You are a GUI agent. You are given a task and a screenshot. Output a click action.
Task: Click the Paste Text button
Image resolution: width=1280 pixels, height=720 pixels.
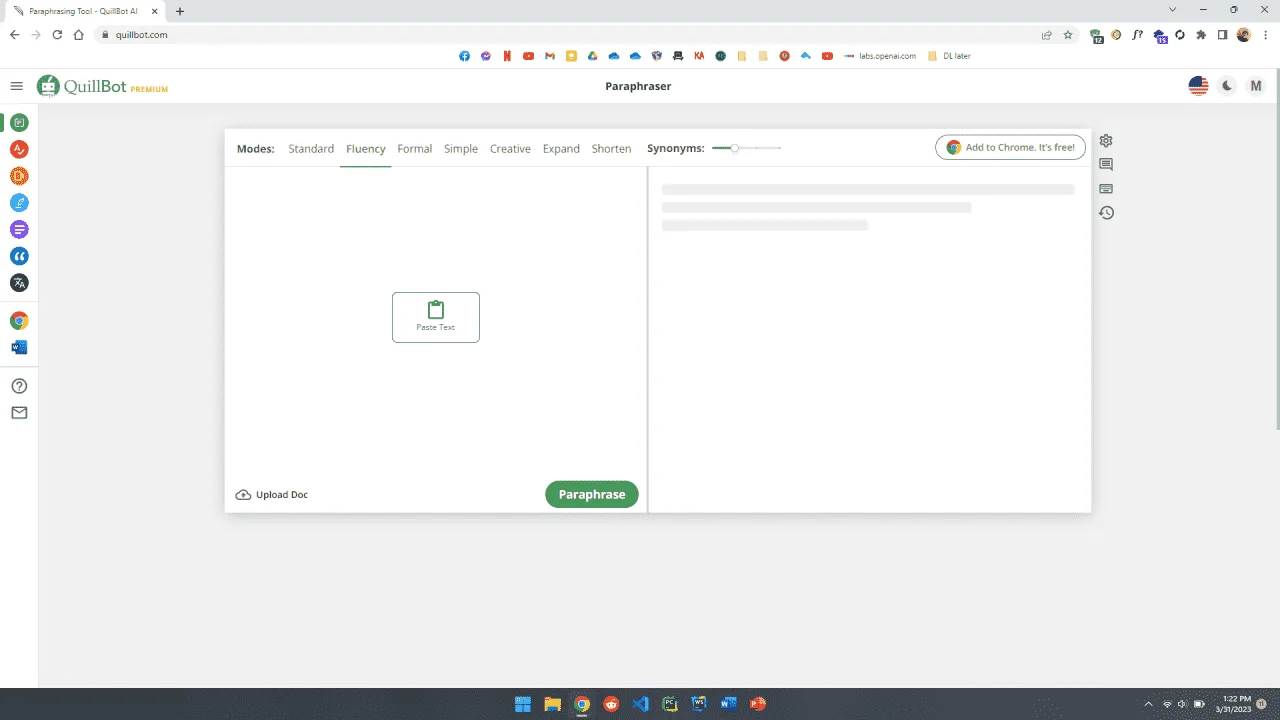point(436,317)
